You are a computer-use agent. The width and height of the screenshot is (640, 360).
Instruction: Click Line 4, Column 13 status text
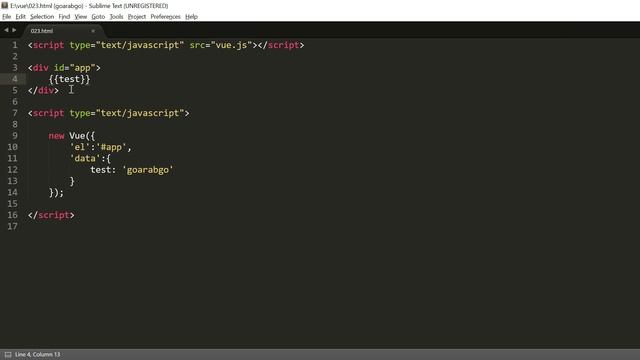[38, 354]
